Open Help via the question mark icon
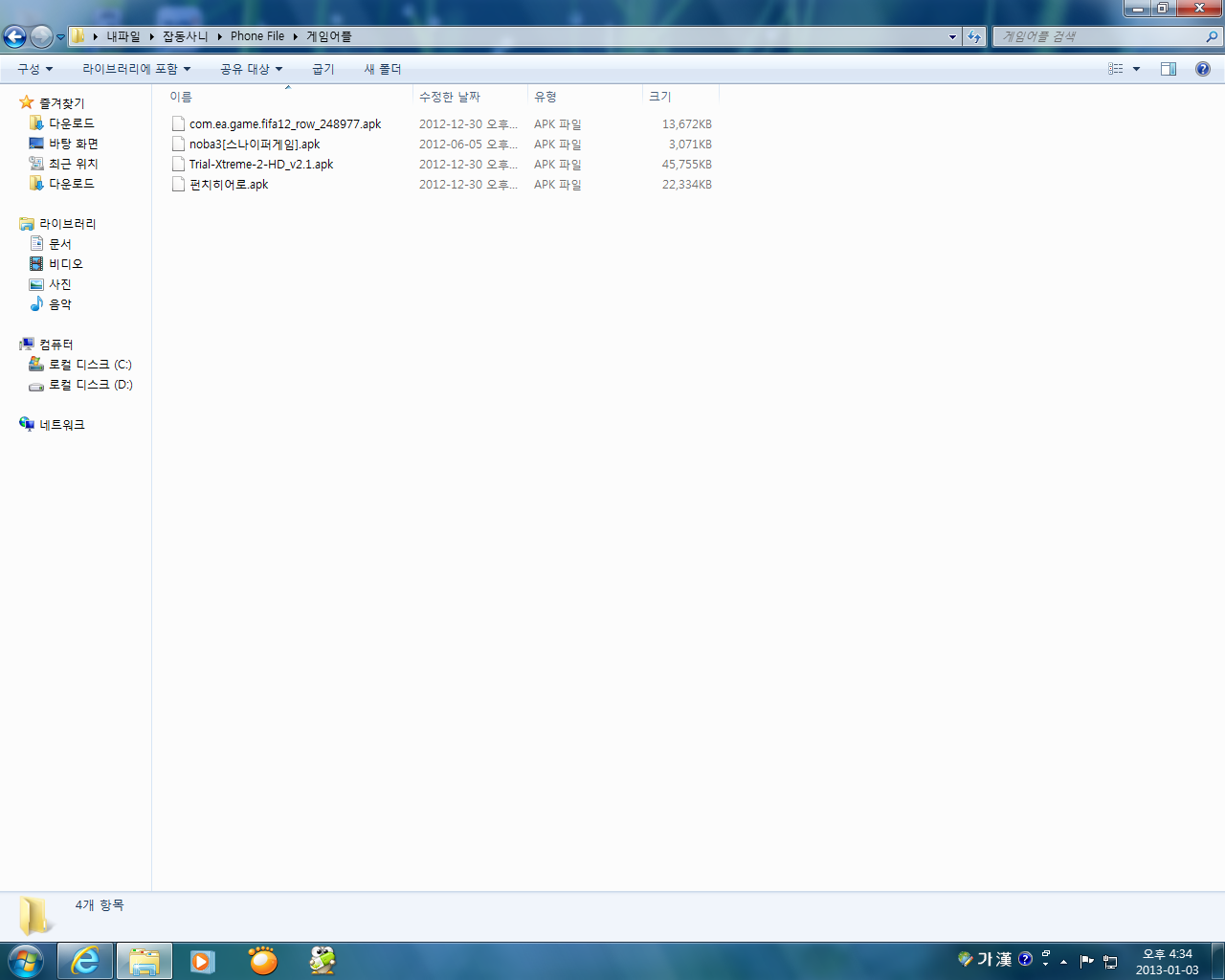The width and height of the screenshot is (1225, 980). coord(1203,69)
